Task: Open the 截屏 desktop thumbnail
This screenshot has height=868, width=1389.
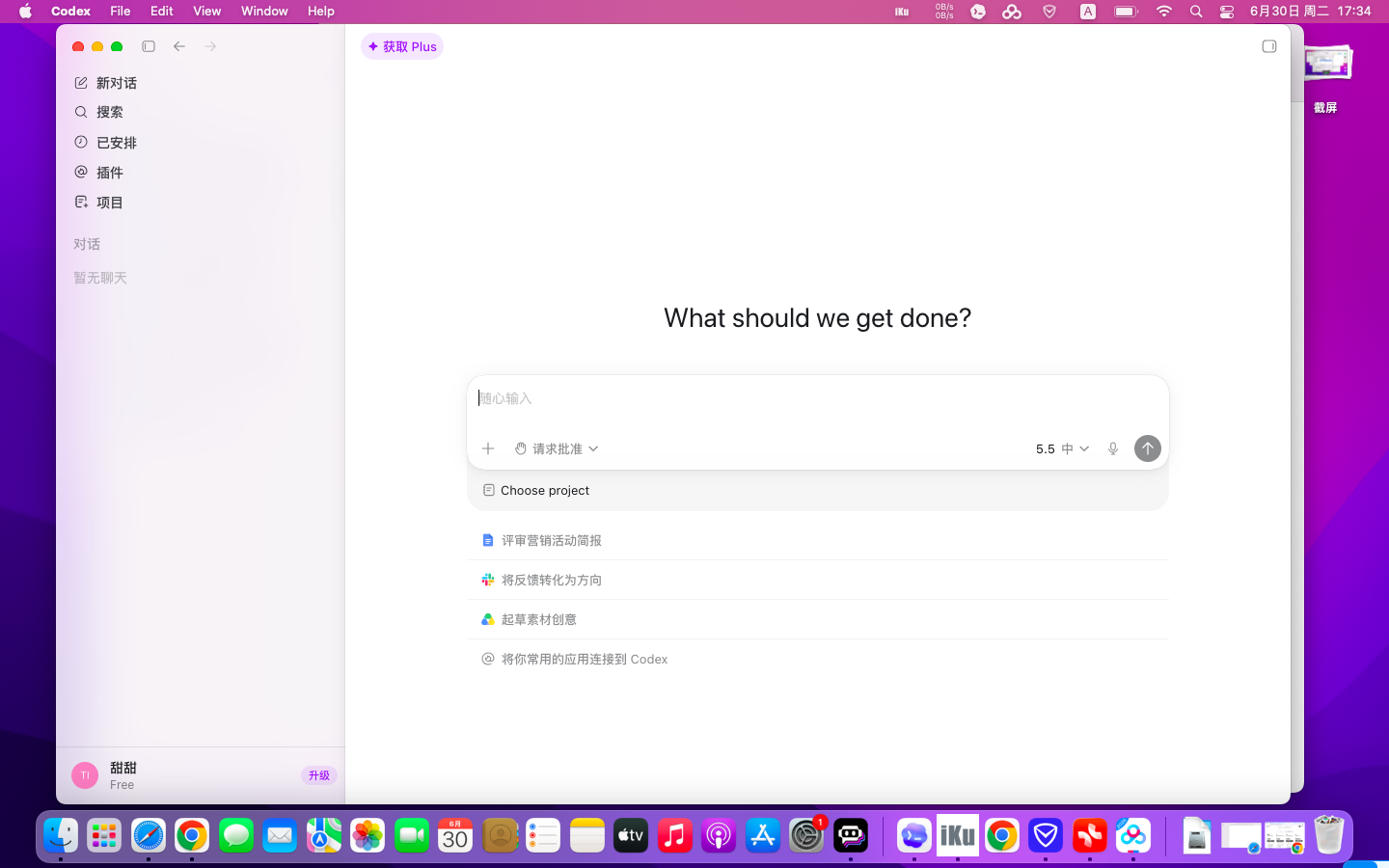Action: pos(1326,66)
